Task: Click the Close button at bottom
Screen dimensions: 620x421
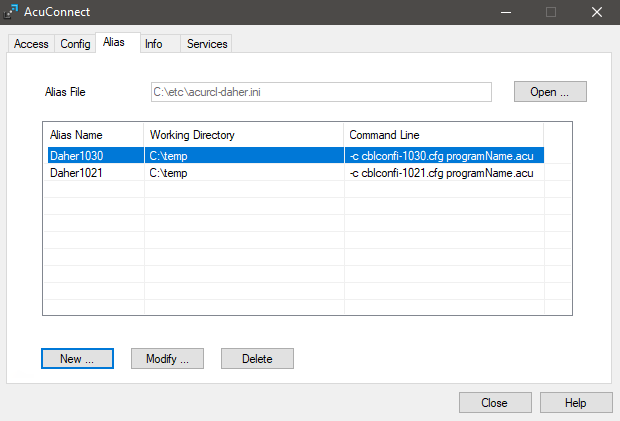Action: point(494,402)
